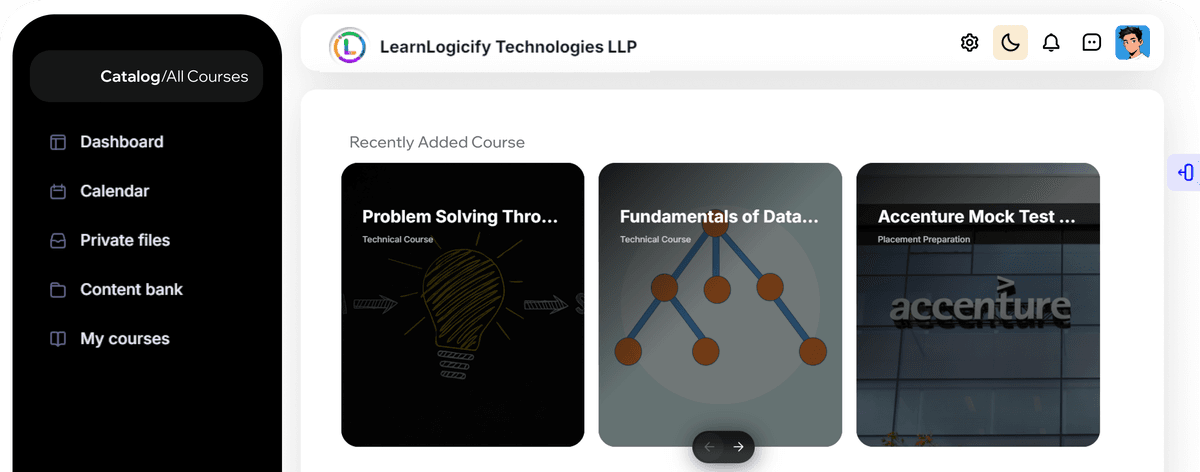The height and width of the screenshot is (472, 1200).
Task: Toggle dark mode with moon icon
Action: coord(1010,43)
